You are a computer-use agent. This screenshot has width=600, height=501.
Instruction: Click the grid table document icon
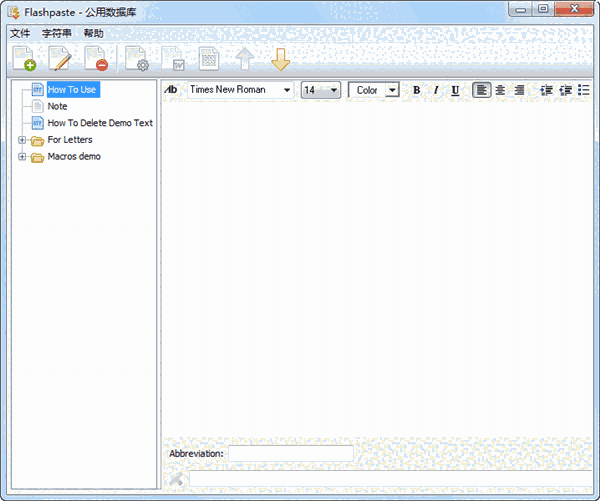(x=209, y=59)
